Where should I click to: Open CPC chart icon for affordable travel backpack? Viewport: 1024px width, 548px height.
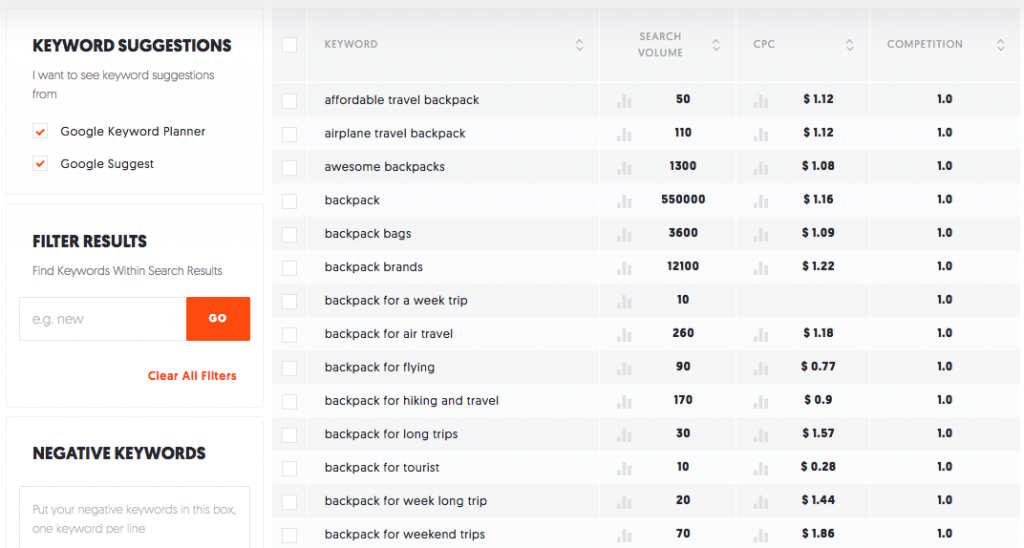pyautogui.click(x=761, y=101)
